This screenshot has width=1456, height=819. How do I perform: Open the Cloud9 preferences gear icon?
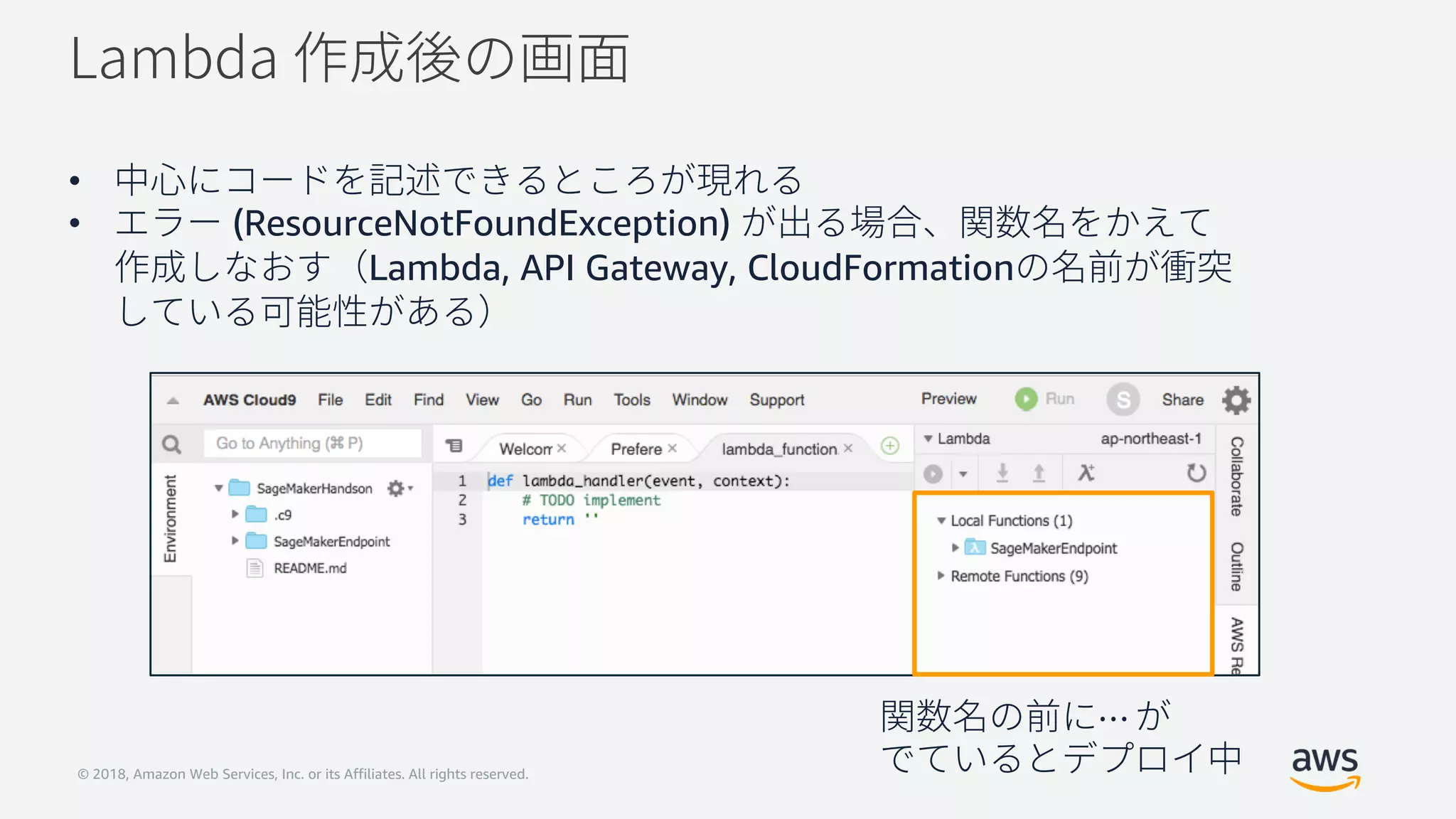[1236, 400]
